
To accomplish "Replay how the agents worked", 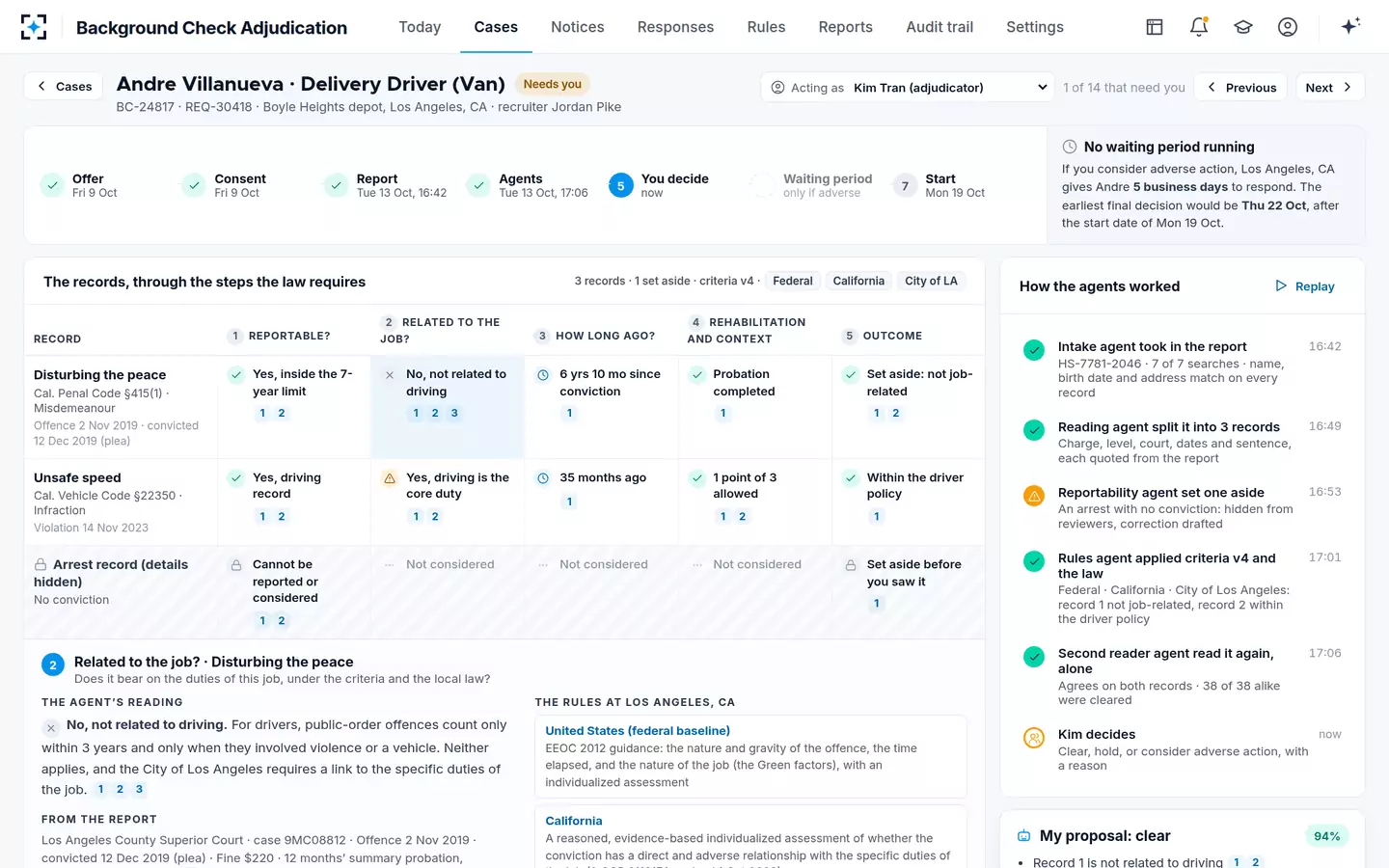I will click(x=1305, y=286).
